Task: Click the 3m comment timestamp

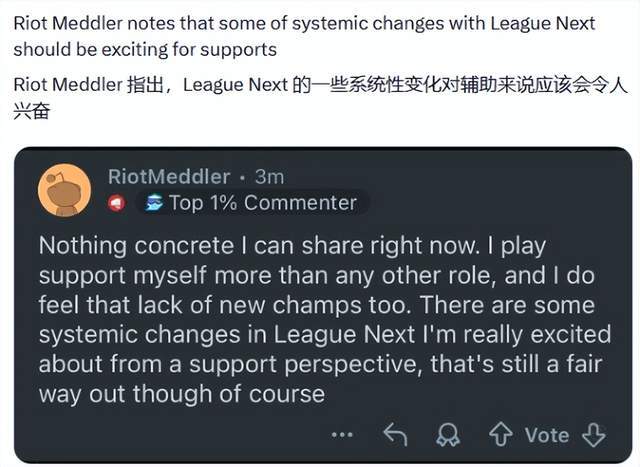Action: 269,176
